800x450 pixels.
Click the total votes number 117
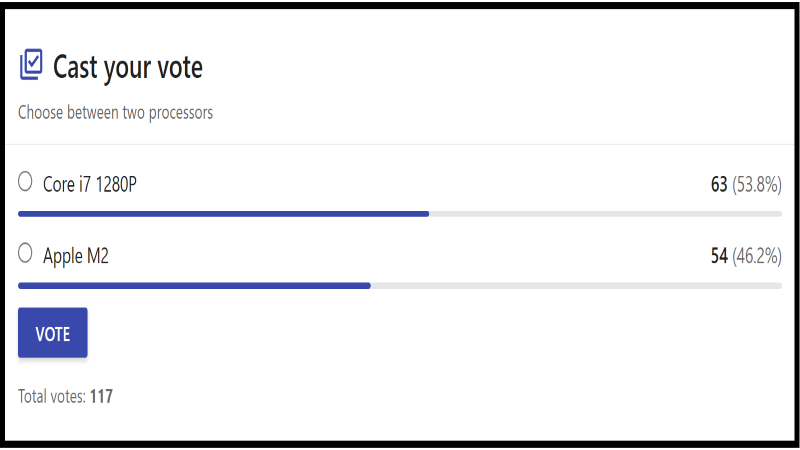coord(101,397)
